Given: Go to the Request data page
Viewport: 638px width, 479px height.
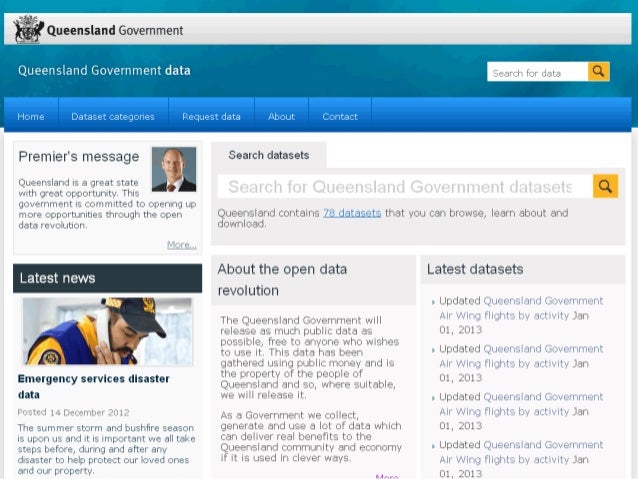Looking at the screenshot, I should coord(212,117).
